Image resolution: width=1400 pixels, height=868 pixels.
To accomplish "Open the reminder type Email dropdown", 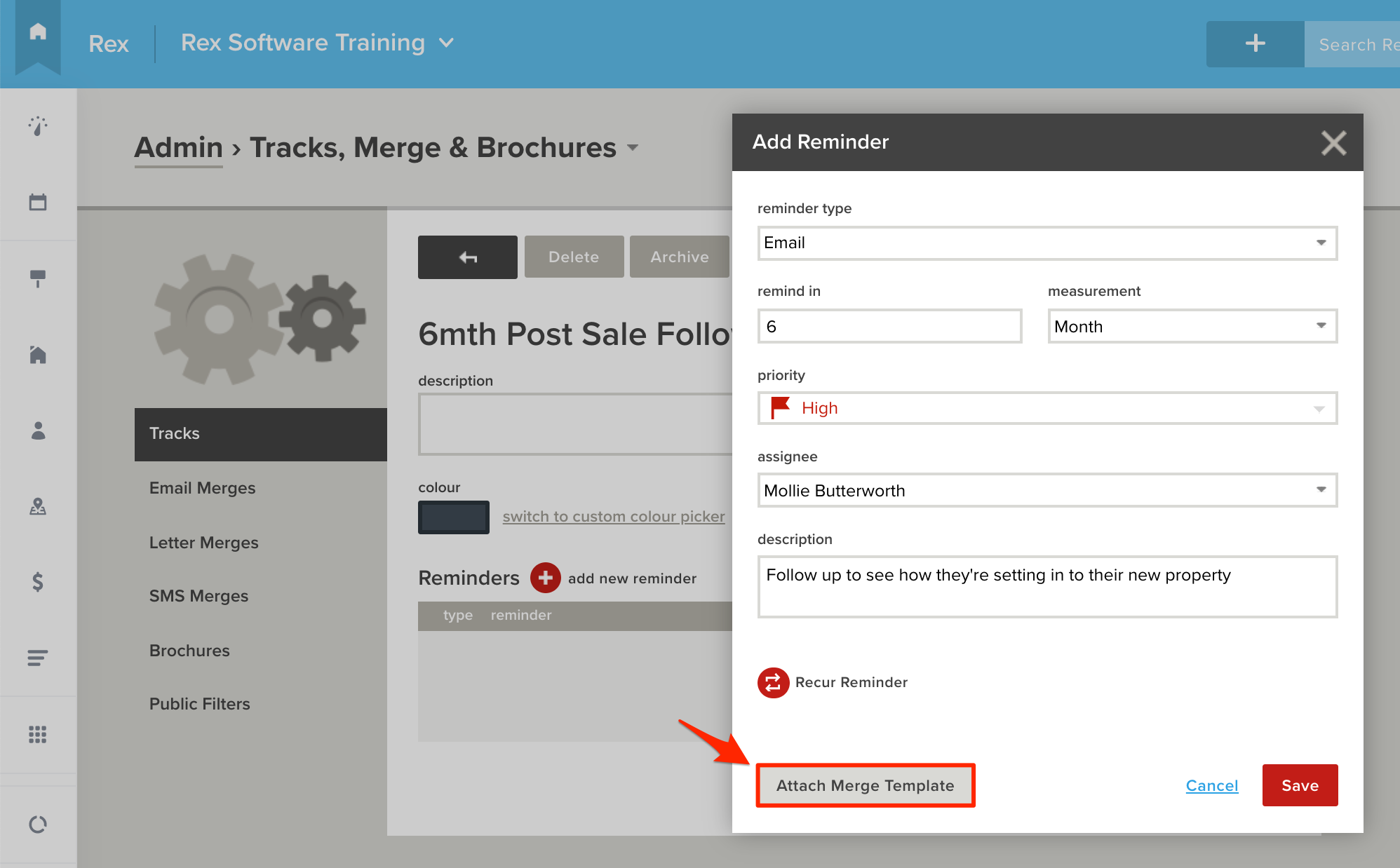I will 1047,243.
